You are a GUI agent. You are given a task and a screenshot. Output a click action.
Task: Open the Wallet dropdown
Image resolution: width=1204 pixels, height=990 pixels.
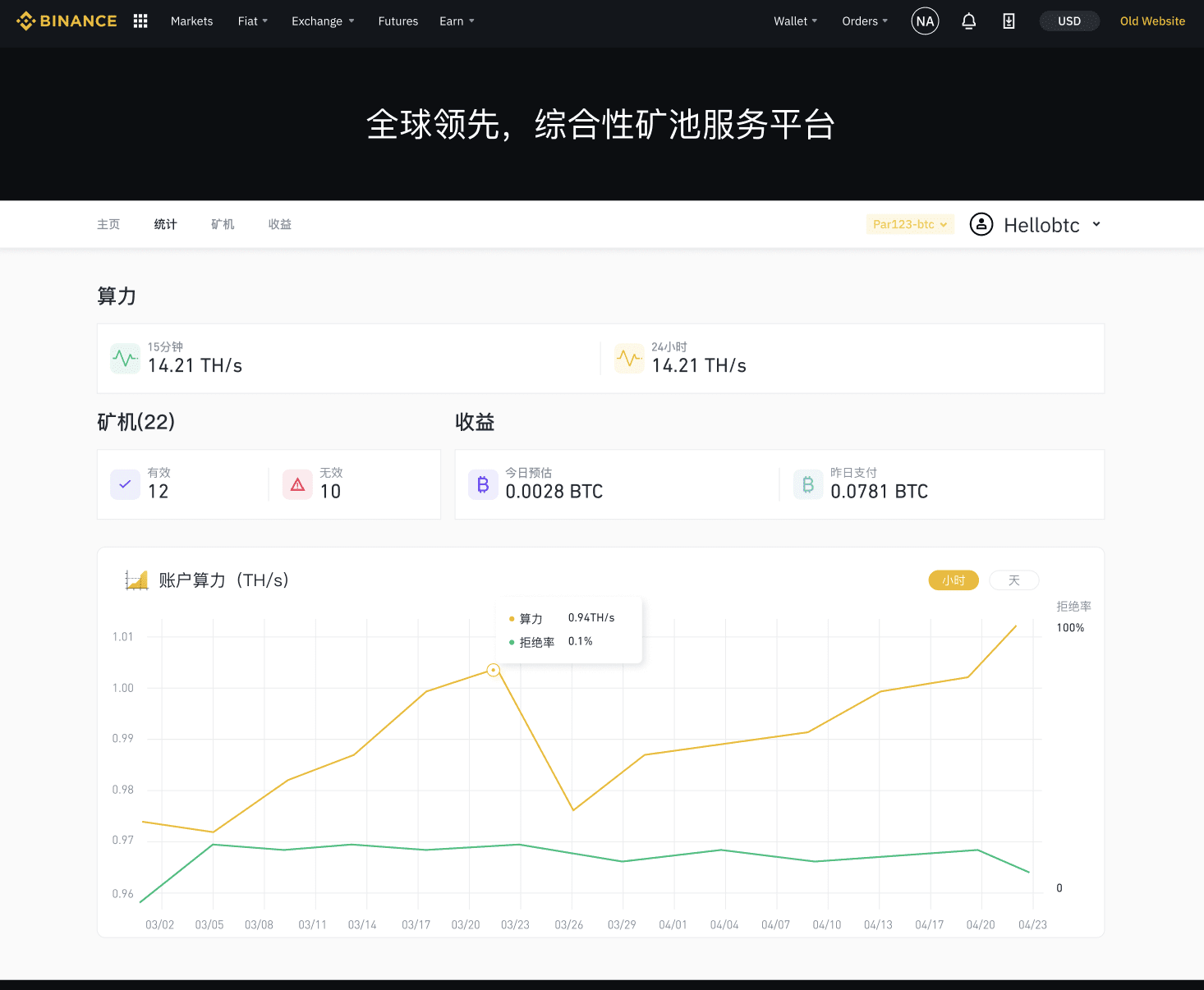click(x=795, y=21)
